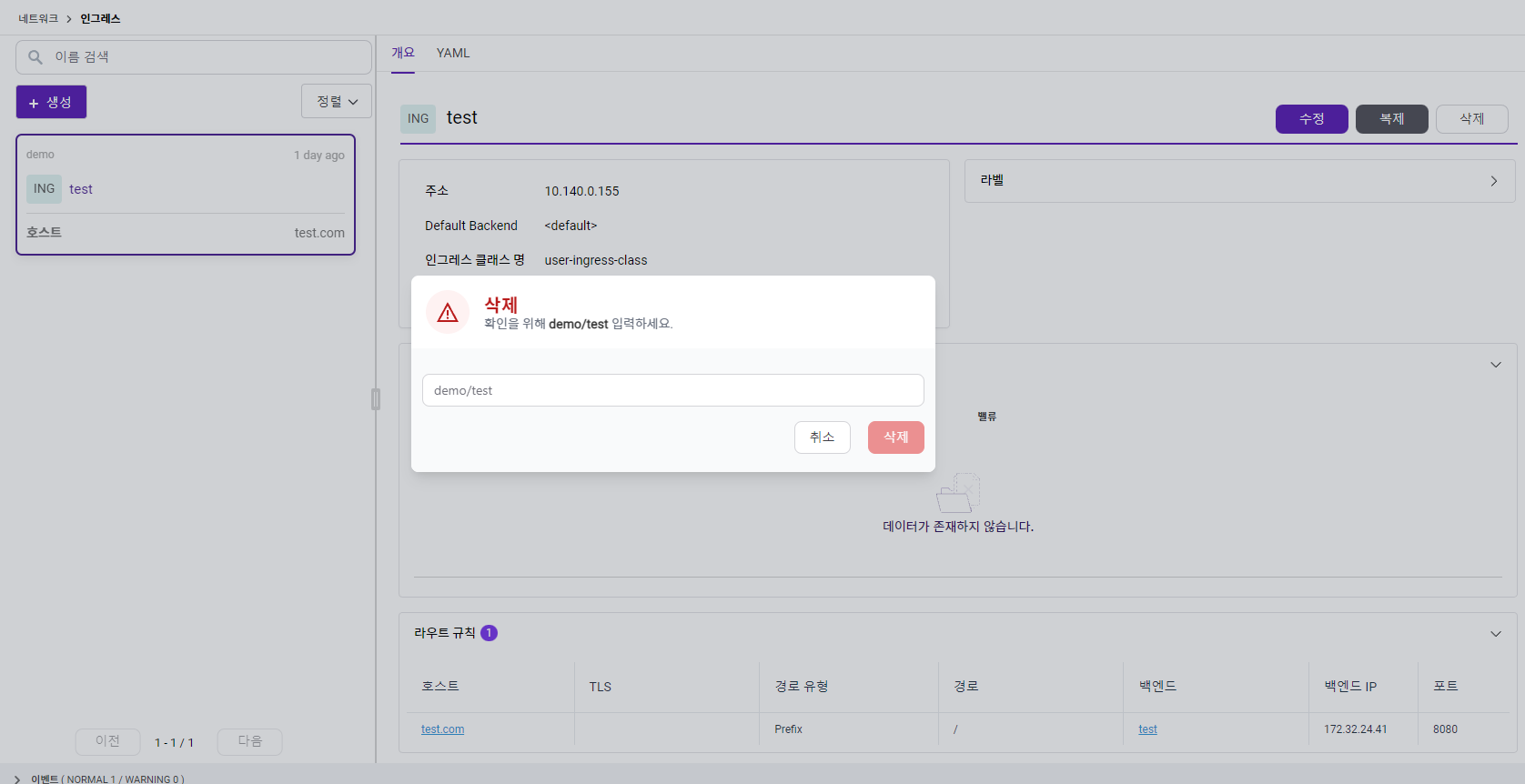Focus the demo/test confirmation input

click(672, 390)
